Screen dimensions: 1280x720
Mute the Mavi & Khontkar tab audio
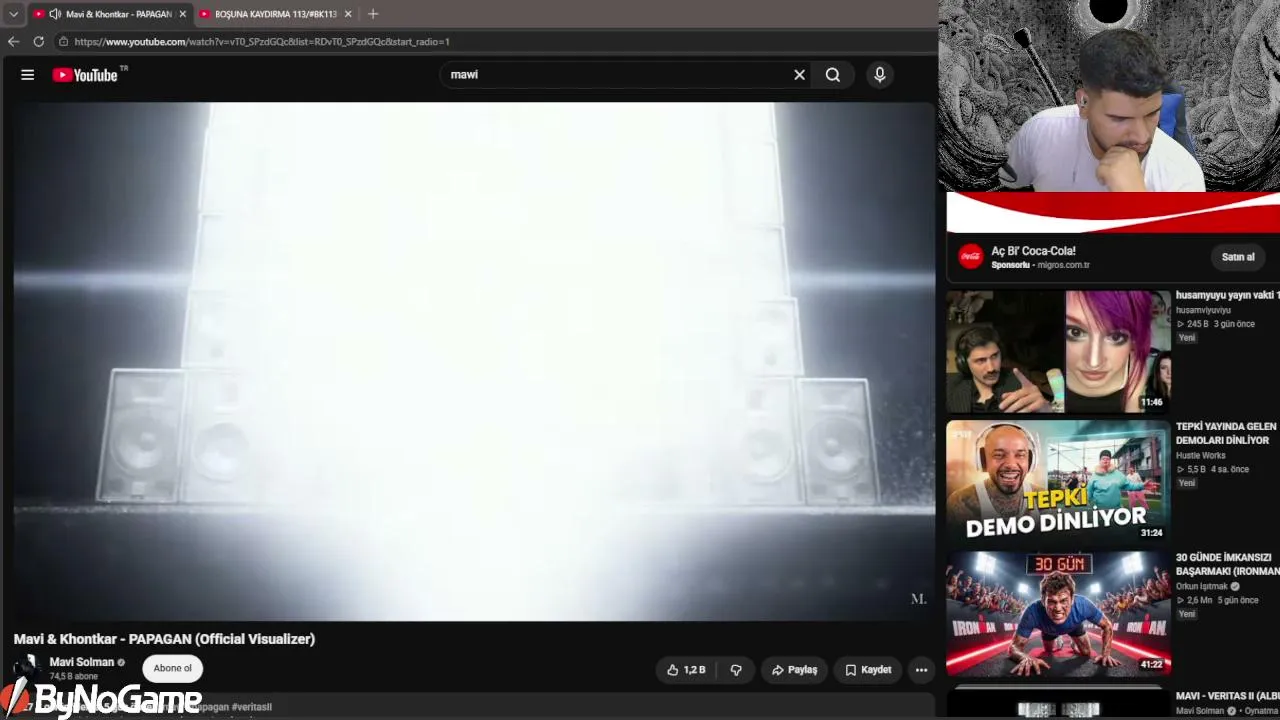point(55,14)
